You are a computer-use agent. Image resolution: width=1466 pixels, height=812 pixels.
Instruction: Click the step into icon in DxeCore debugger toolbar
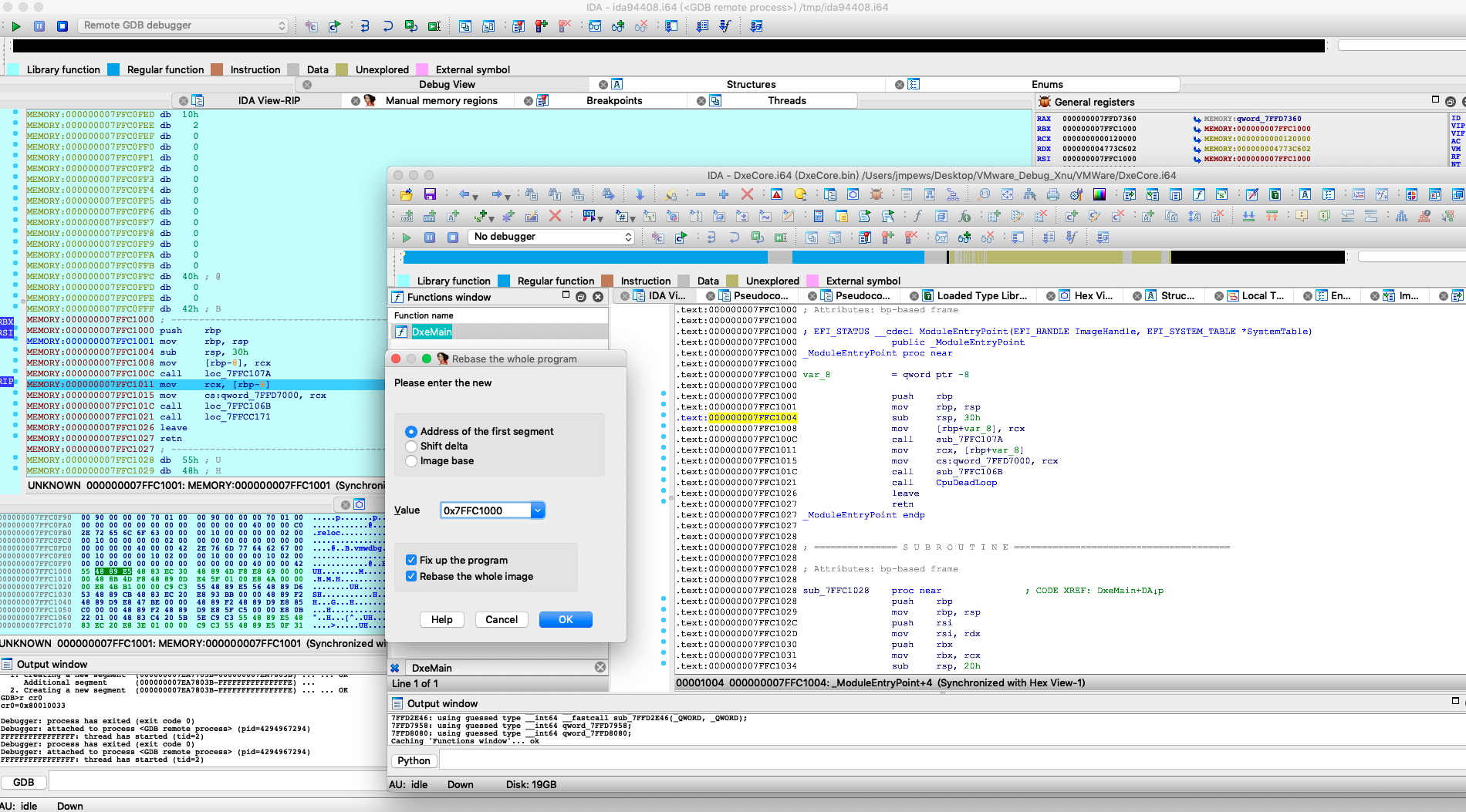[711, 238]
